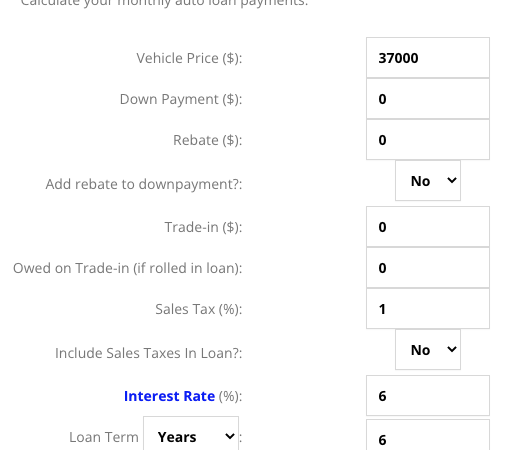Click the Sales Tax (%) label
This screenshot has height=450, width=517.
click(x=199, y=309)
